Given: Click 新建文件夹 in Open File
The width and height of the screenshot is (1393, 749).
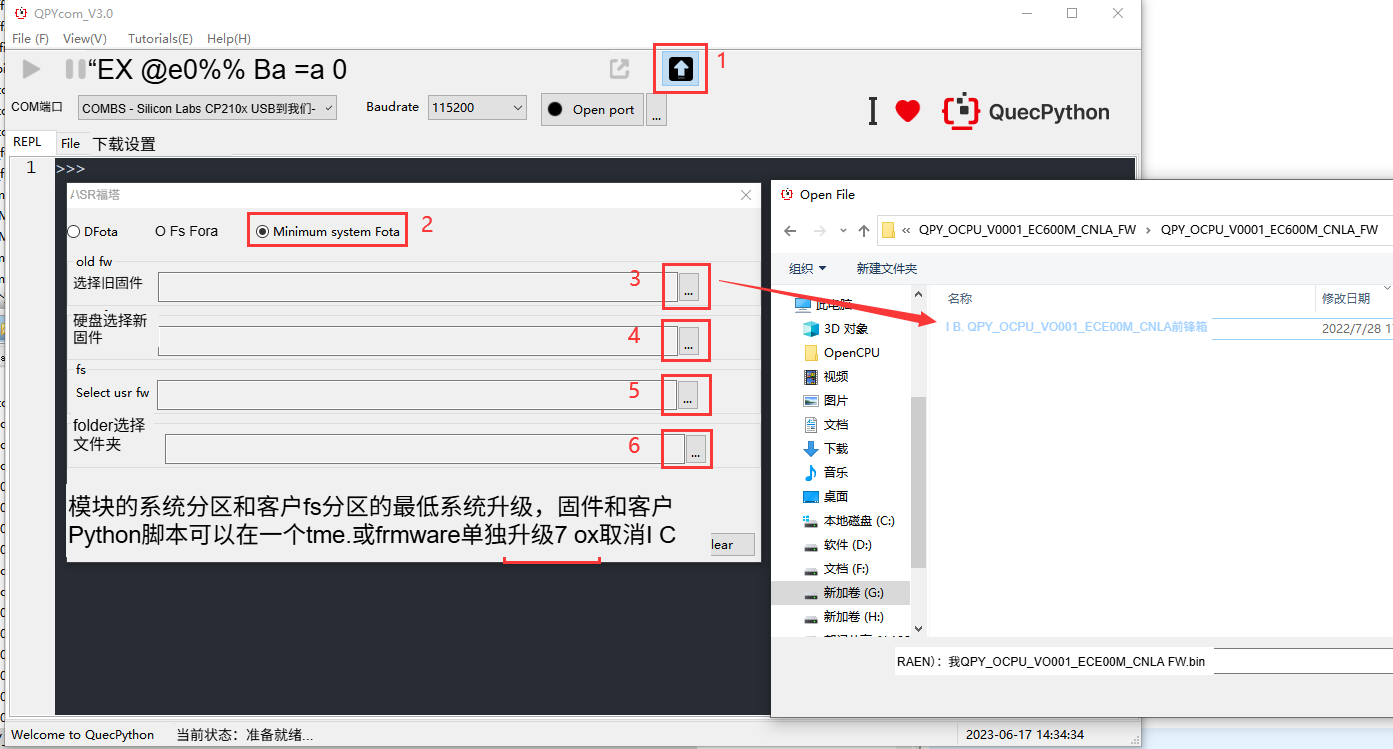Looking at the screenshot, I should [886, 268].
